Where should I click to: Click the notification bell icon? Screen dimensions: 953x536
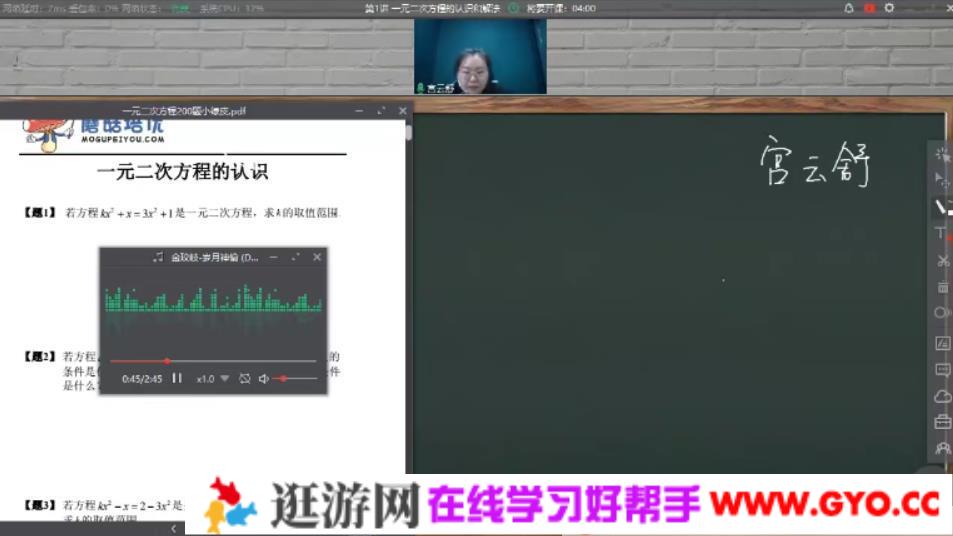849,8
